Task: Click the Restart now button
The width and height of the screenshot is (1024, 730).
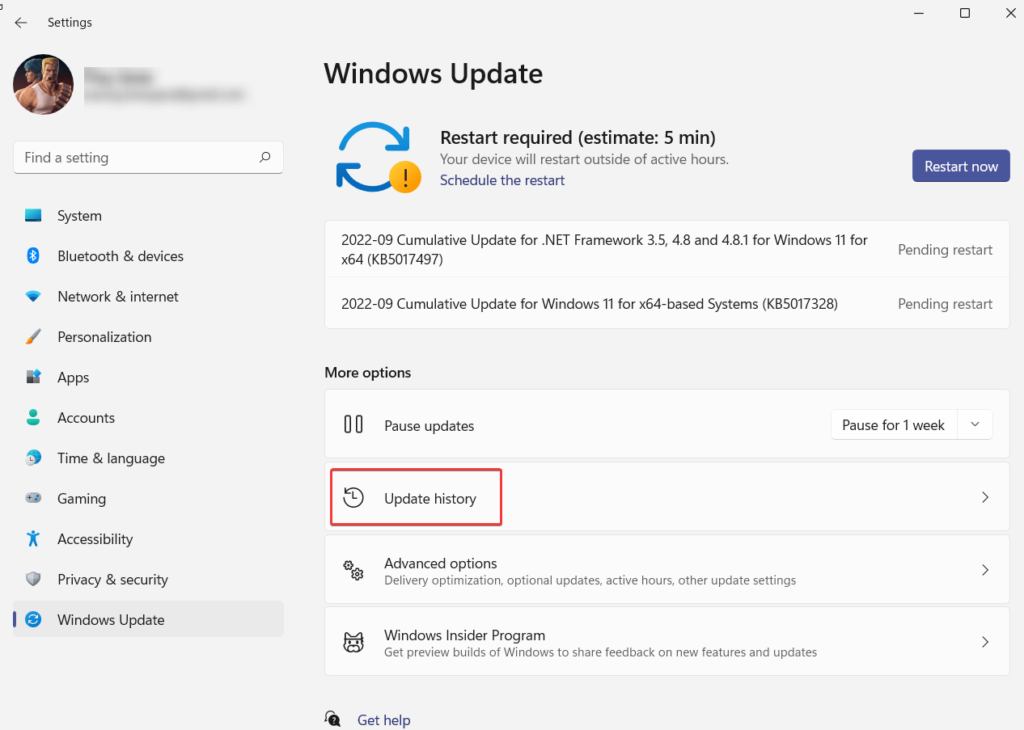Action: tap(961, 166)
